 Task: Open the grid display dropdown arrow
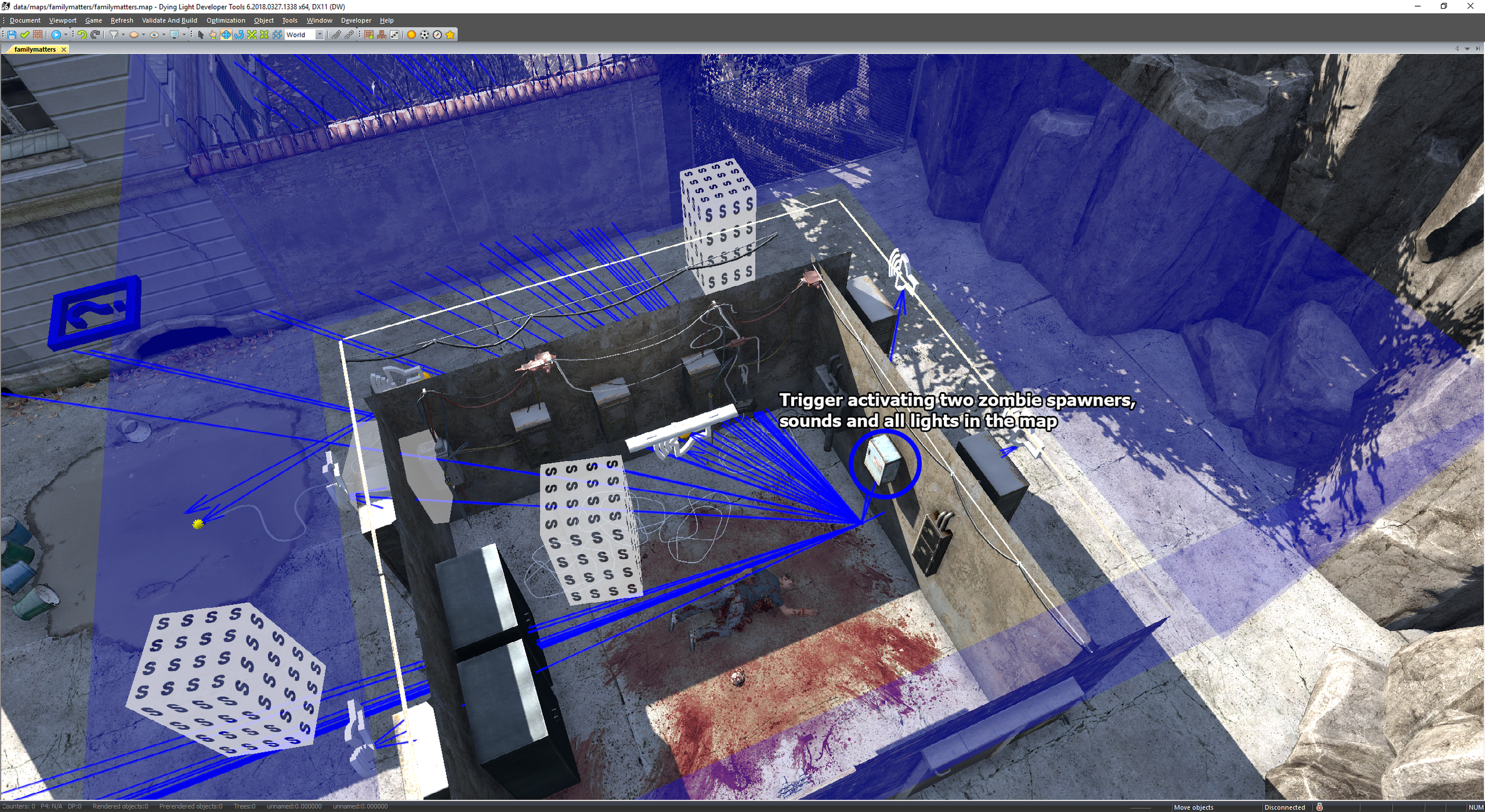(184, 34)
